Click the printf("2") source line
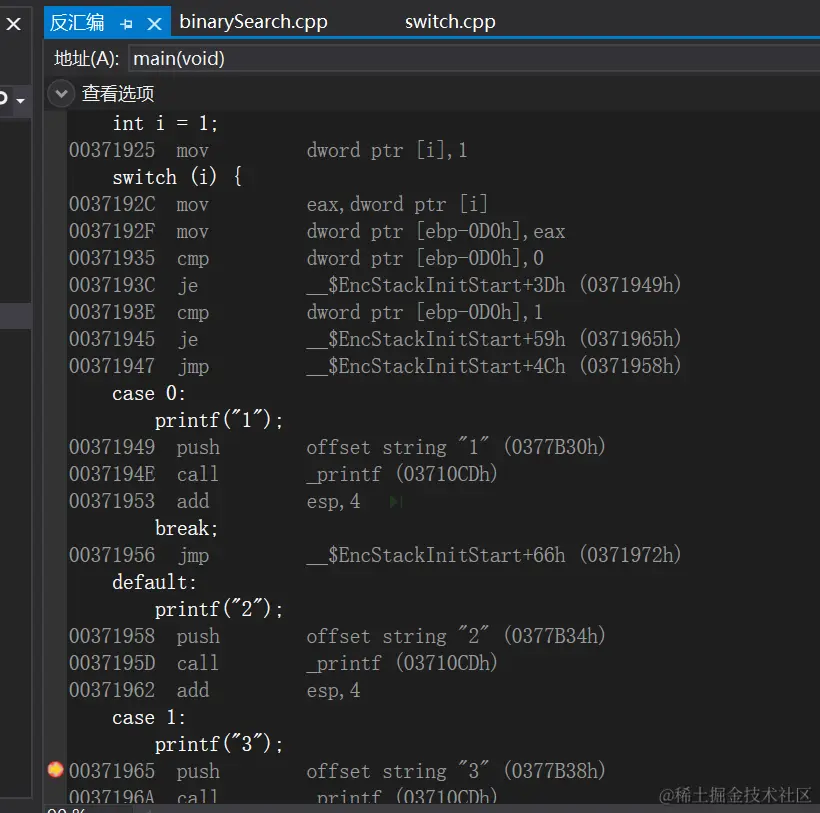Viewport: 820px width, 813px height. click(x=219, y=609)
